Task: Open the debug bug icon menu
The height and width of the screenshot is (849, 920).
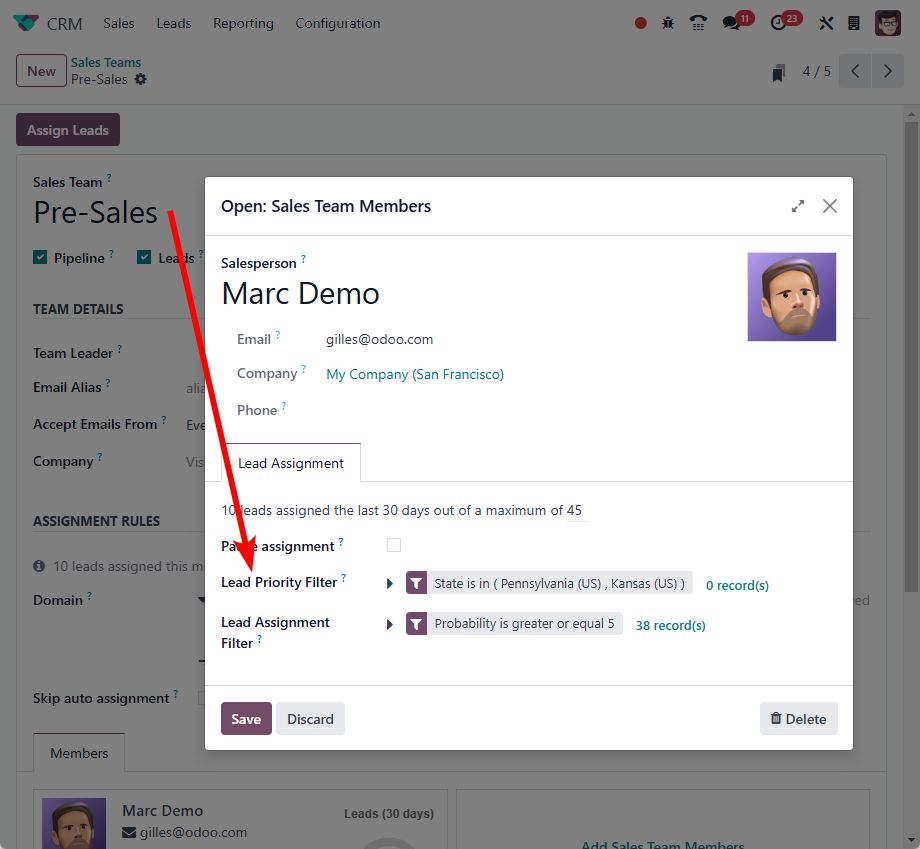Action: [668, 23]
